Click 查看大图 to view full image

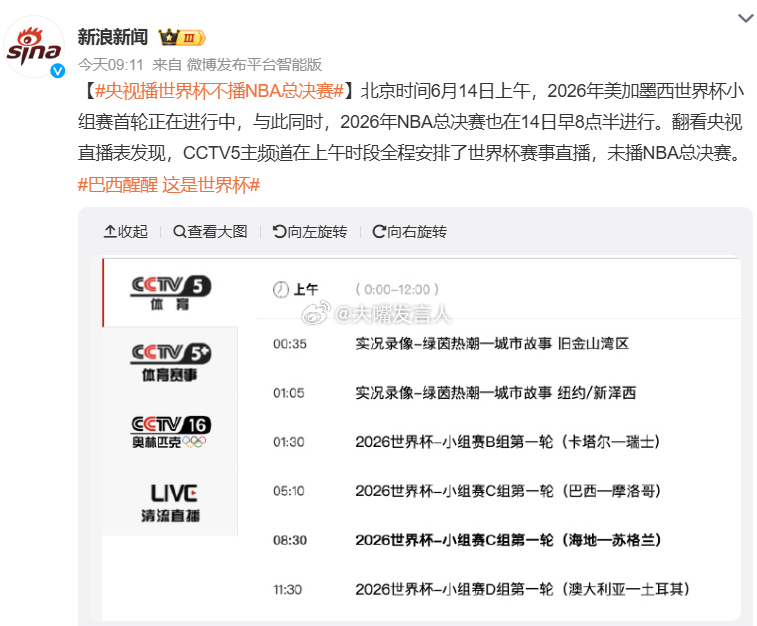point(210,232)
